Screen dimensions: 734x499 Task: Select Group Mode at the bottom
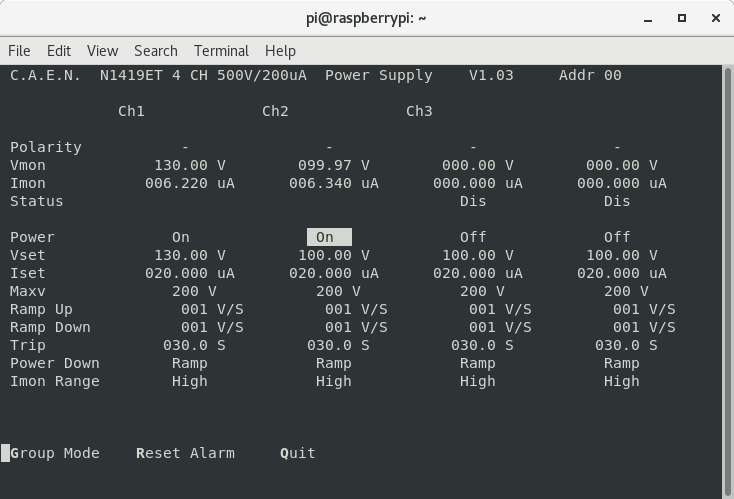(55, 453)
